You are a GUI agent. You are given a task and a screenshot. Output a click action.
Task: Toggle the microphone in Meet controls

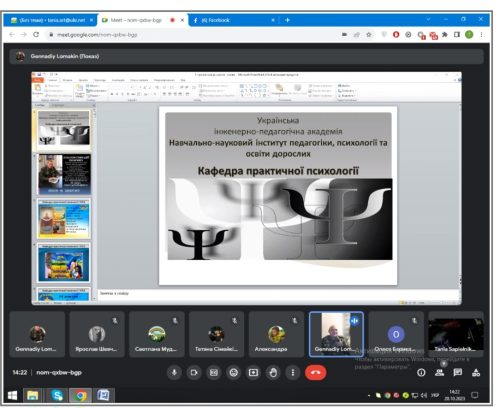[174, 372]
